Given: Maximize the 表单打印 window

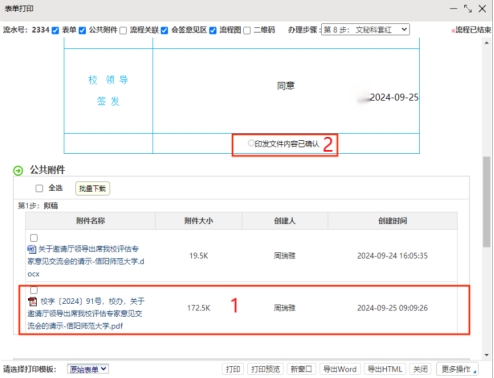Looking at the screenshot, I should coord(468,9).
